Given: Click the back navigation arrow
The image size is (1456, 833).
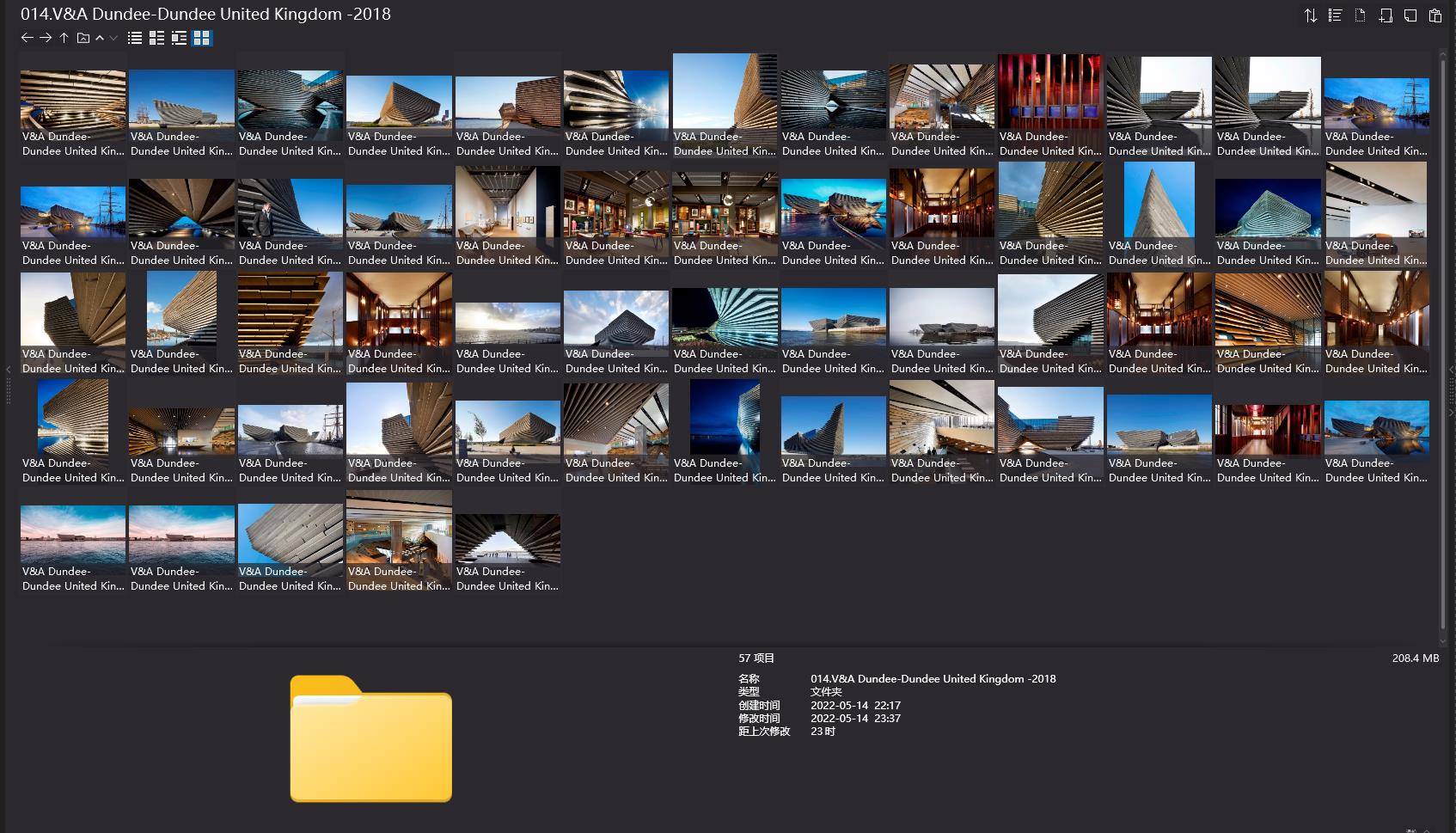Looking at the screenshot, I should [x=27, y=38].
